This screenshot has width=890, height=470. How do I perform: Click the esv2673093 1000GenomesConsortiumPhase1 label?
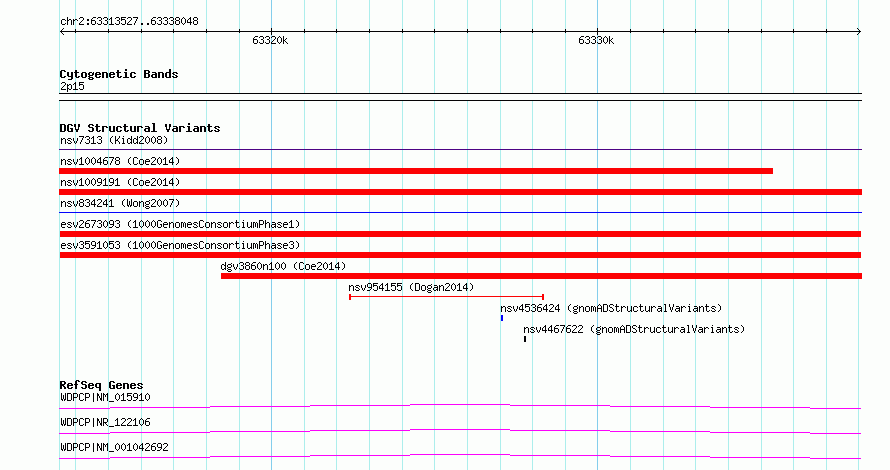click(180, 224)
